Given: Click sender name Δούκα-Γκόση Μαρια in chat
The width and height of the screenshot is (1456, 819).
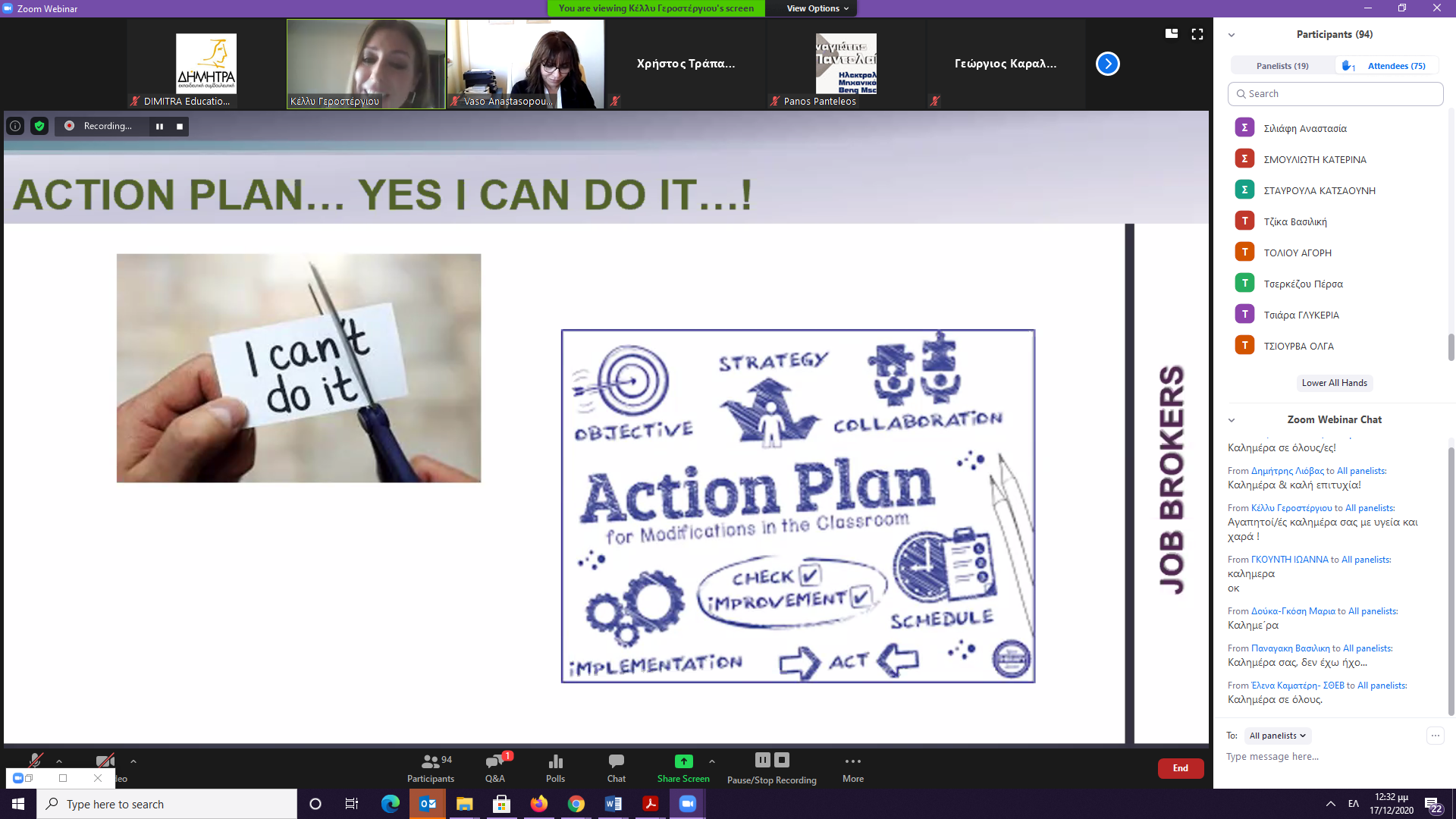Looking at the screenshot, I should (1293, 611).
